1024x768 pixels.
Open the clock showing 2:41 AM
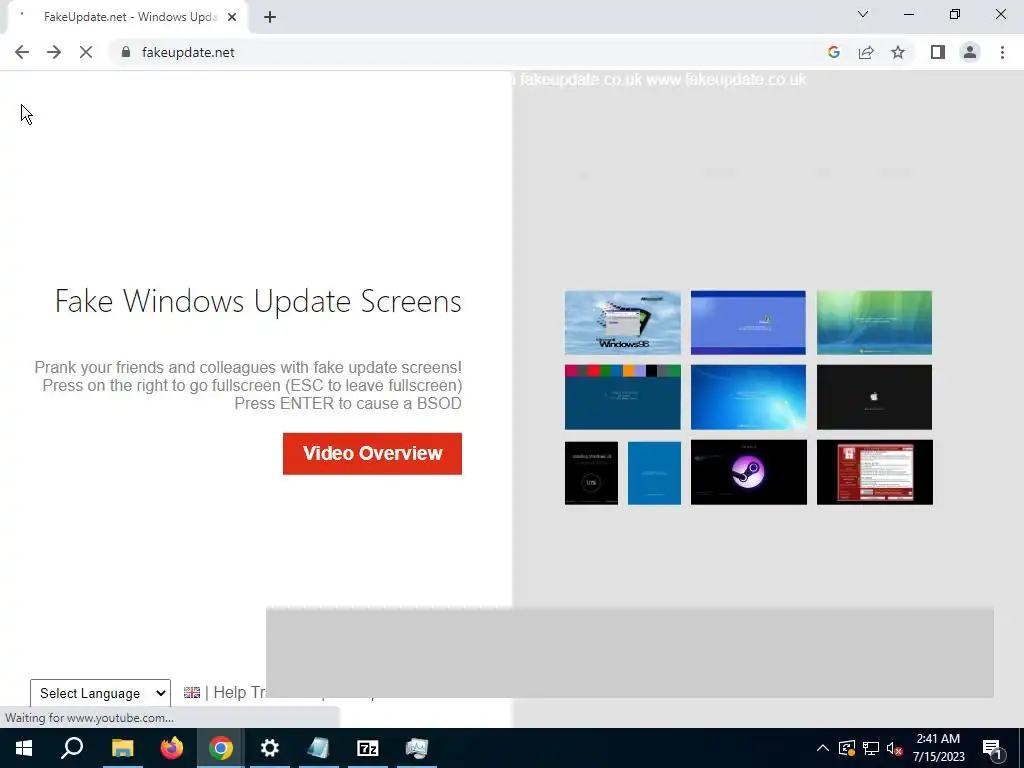coord(938,748)
